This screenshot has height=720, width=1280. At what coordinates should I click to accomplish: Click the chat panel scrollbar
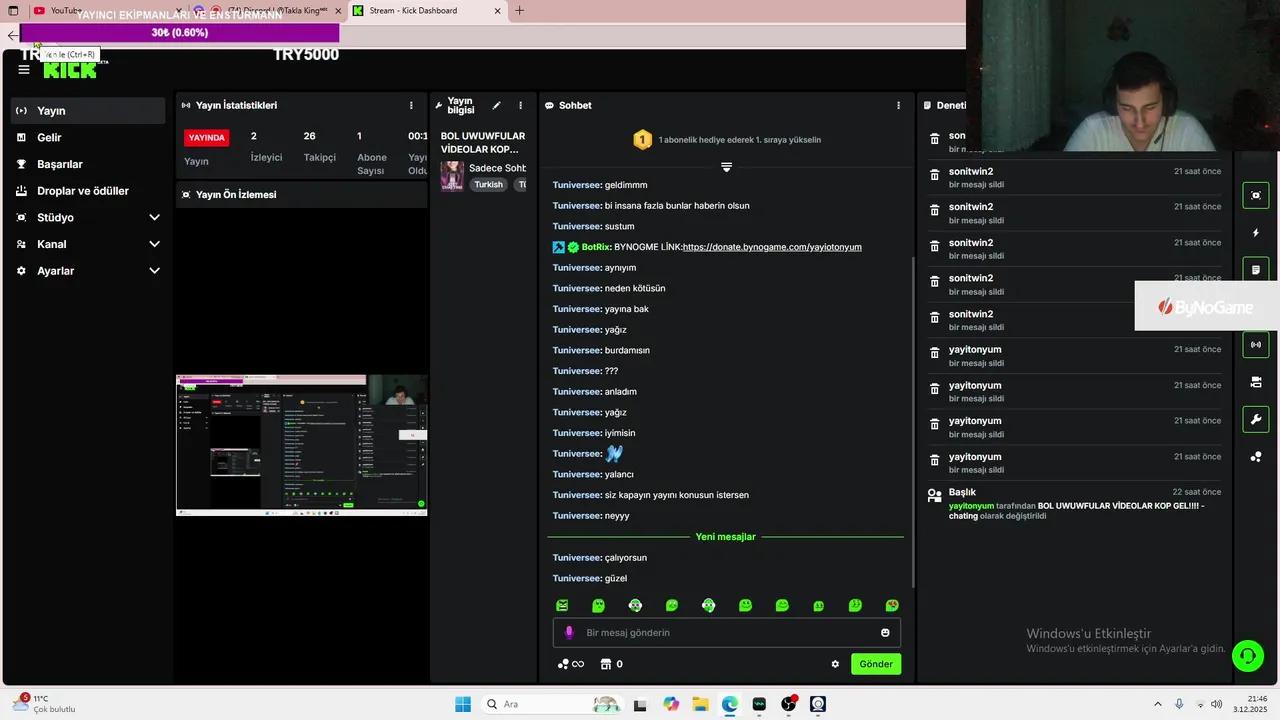[x=912, y=420]
